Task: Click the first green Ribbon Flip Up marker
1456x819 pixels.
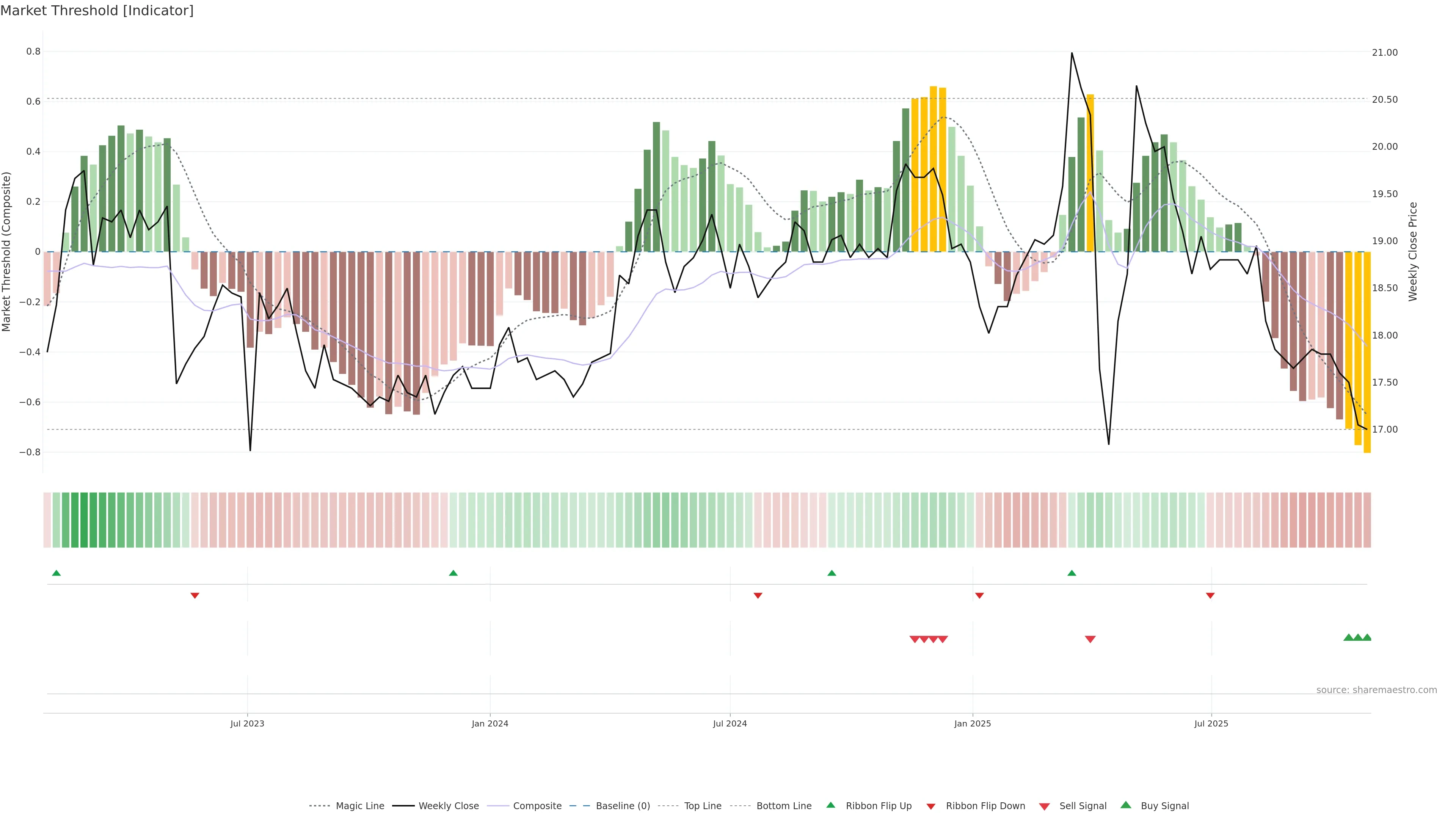Action: pos(56,573)
